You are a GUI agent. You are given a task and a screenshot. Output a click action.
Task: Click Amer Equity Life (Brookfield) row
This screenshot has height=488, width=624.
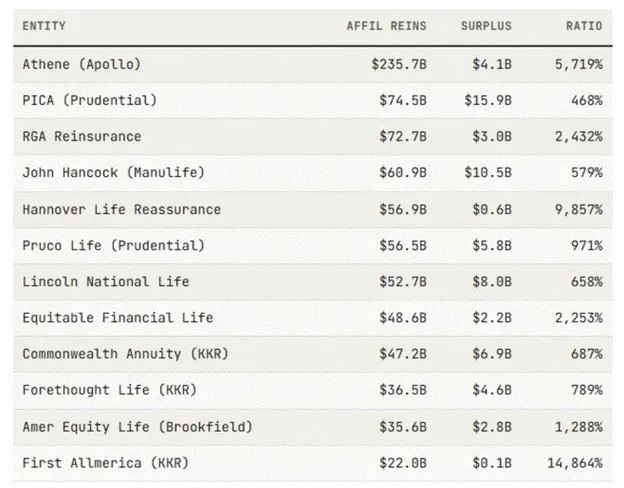[x=312, y=427]
